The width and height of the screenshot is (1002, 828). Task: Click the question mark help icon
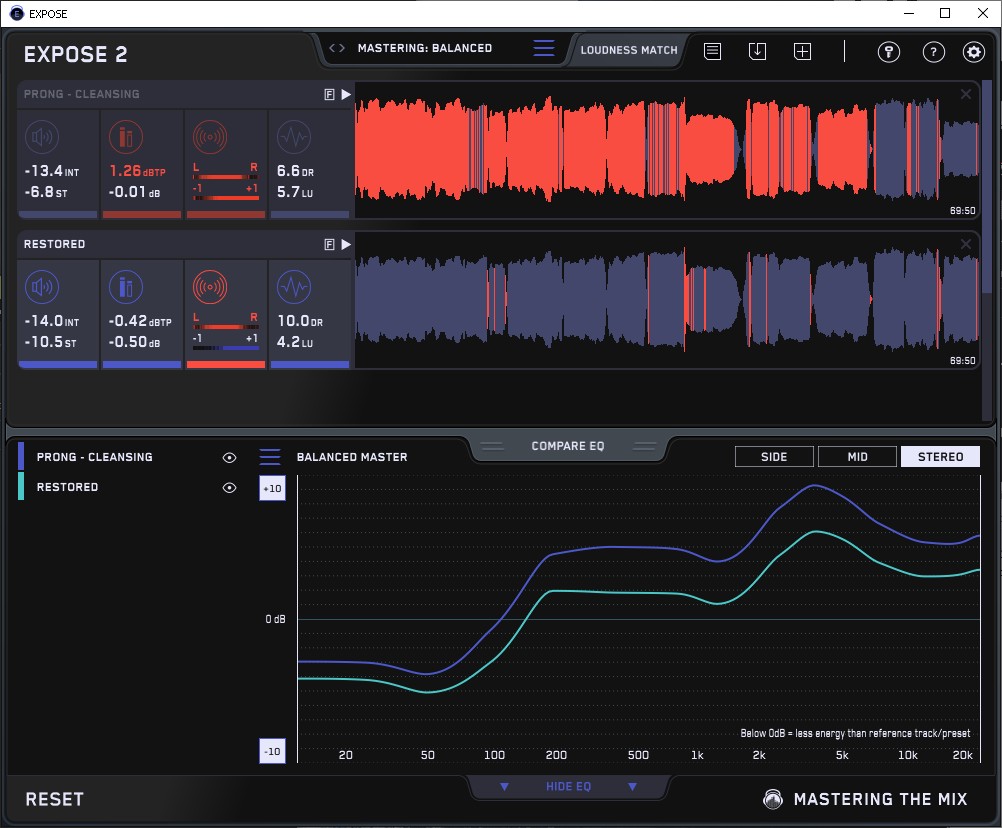[x=933, y=52]
